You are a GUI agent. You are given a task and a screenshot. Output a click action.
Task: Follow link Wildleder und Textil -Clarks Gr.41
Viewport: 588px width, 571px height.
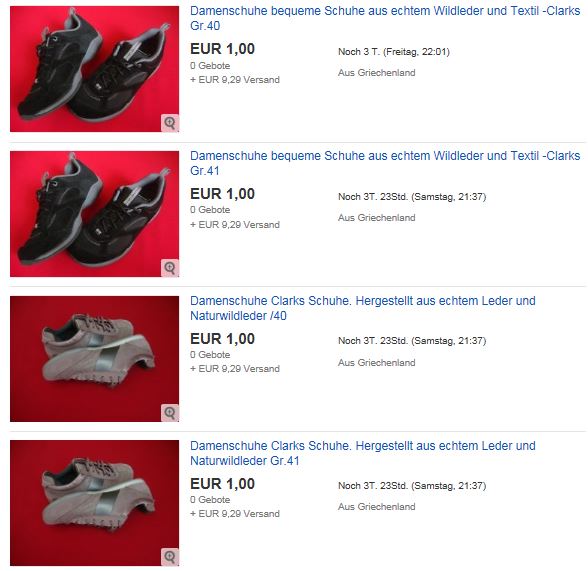(385, 163)
